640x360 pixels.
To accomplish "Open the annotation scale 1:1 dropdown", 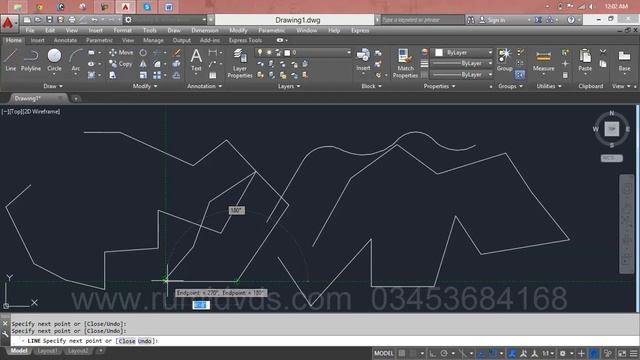I will tap(548, 353).
